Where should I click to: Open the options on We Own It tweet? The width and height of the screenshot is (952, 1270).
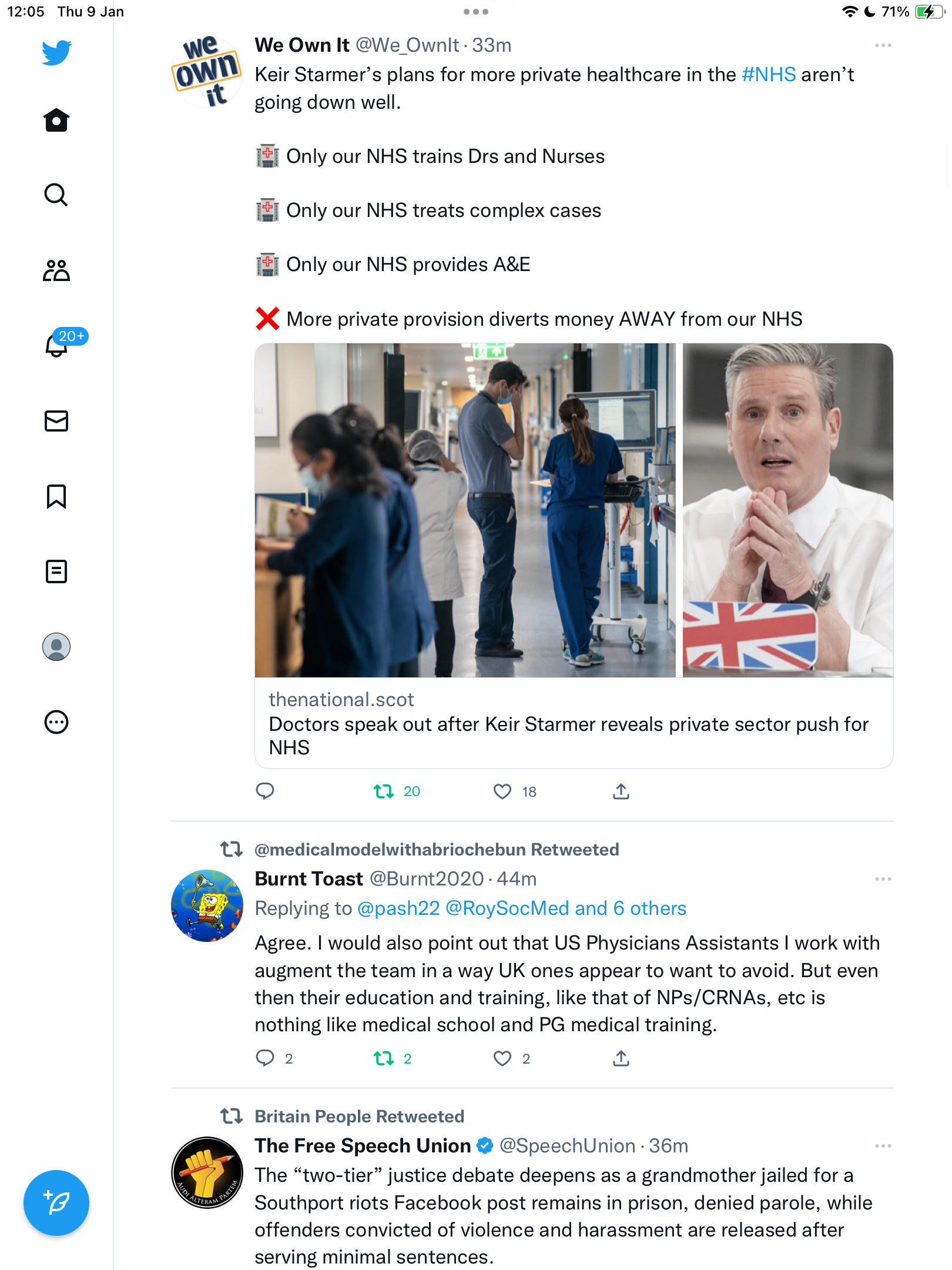(x=883, y=45)
